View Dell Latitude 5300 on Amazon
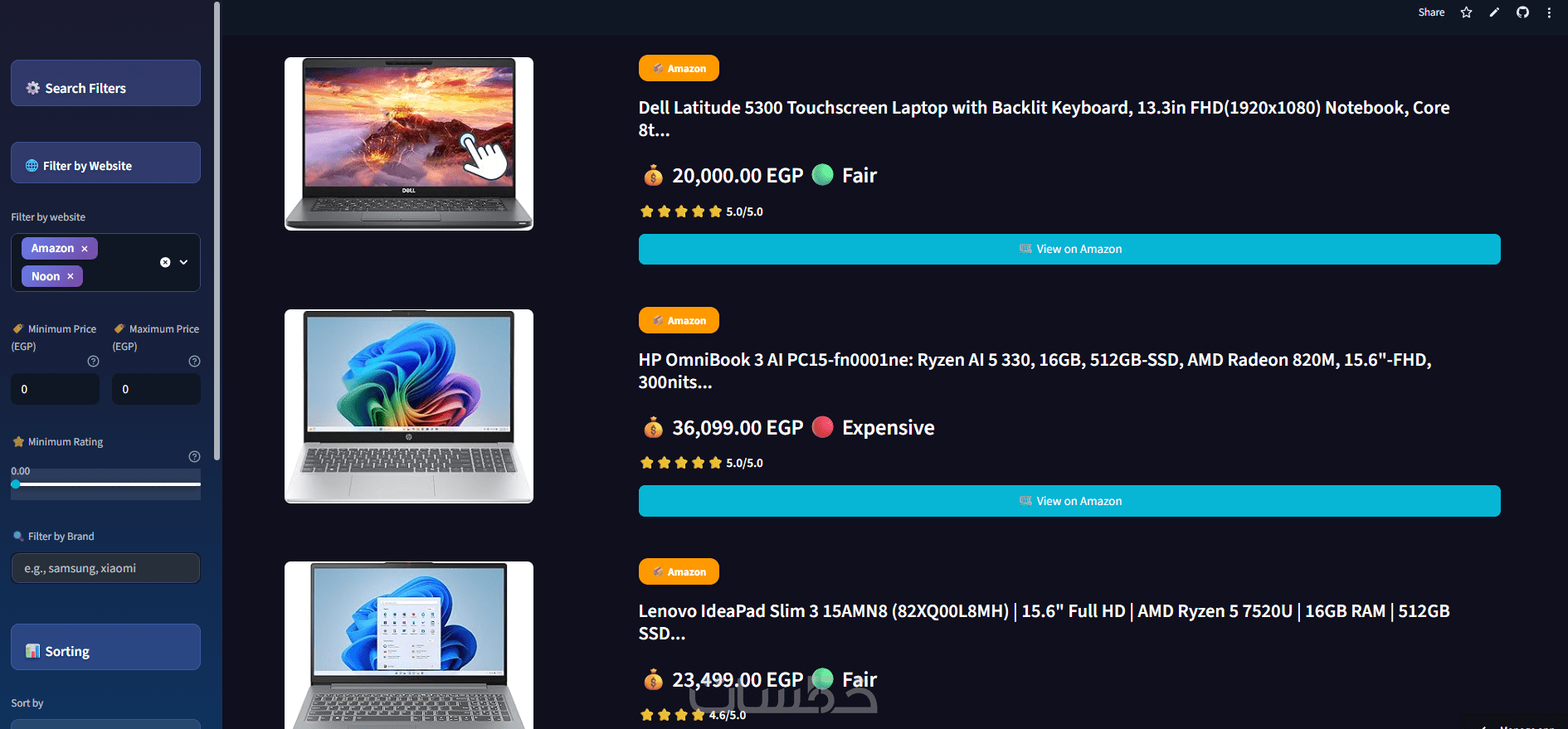This screenshot has height=729, width=1568. pyautogui.click(x=1069, y=249)
